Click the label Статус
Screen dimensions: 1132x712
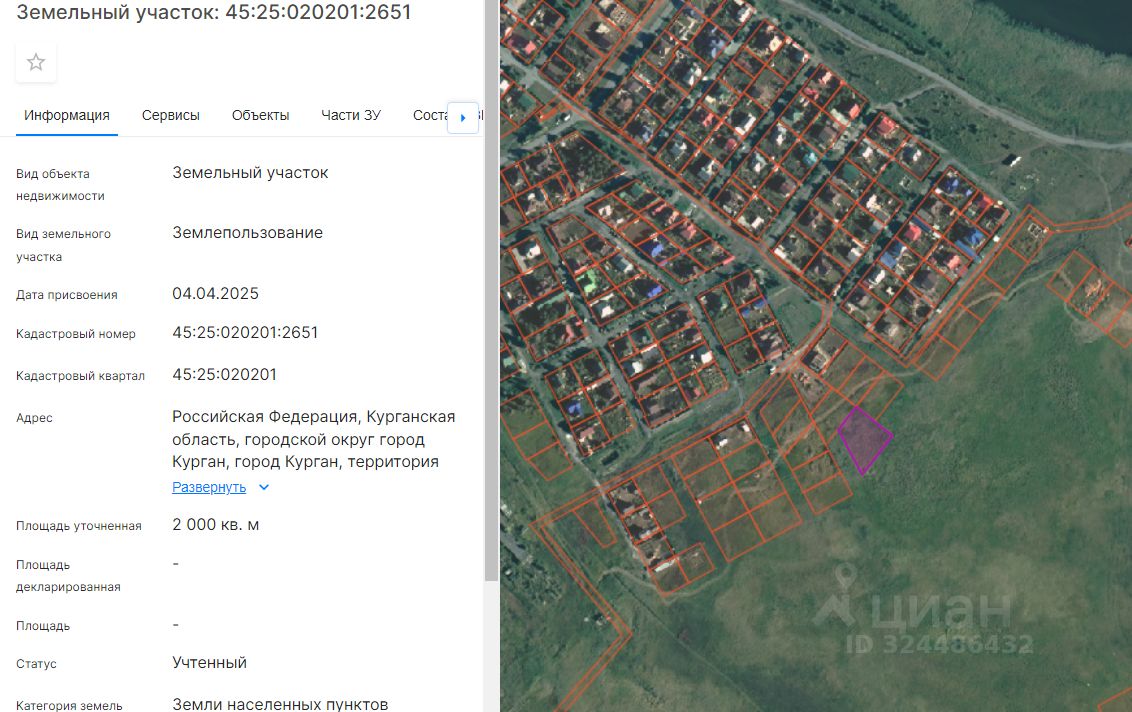(36, 664)
